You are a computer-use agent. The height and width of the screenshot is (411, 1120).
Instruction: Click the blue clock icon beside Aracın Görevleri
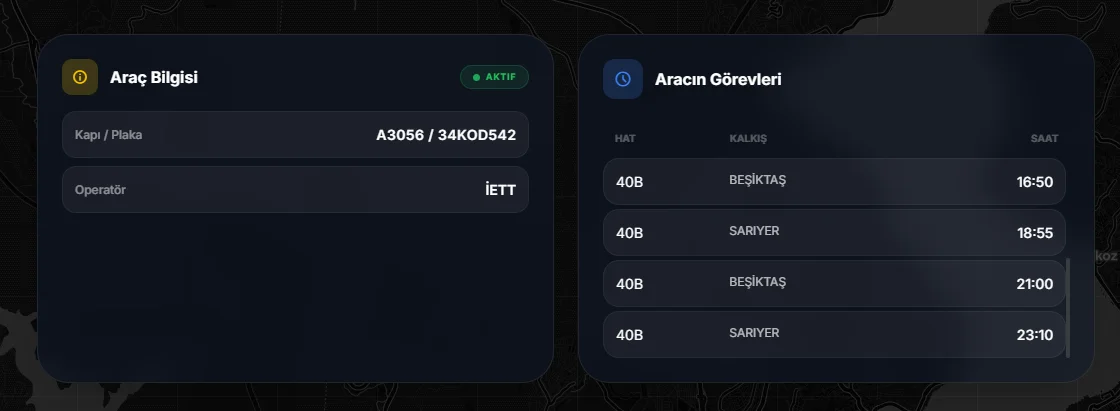tap(623, 79)
